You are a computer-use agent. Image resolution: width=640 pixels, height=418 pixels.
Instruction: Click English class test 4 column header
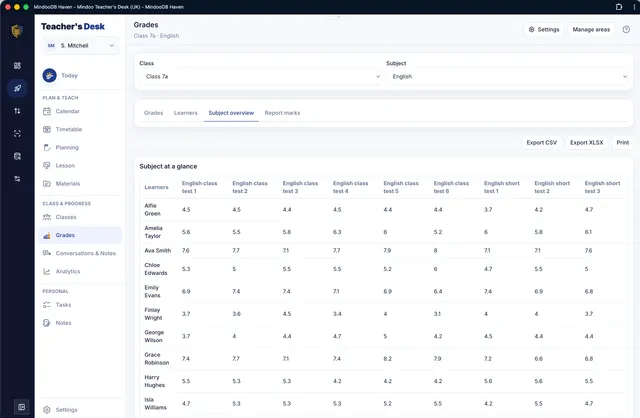[350, 187]
